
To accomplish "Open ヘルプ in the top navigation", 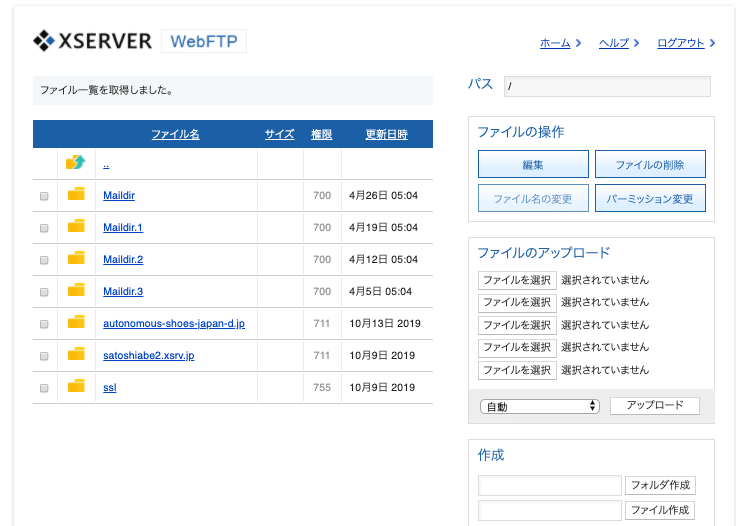I will pos(613,43).
